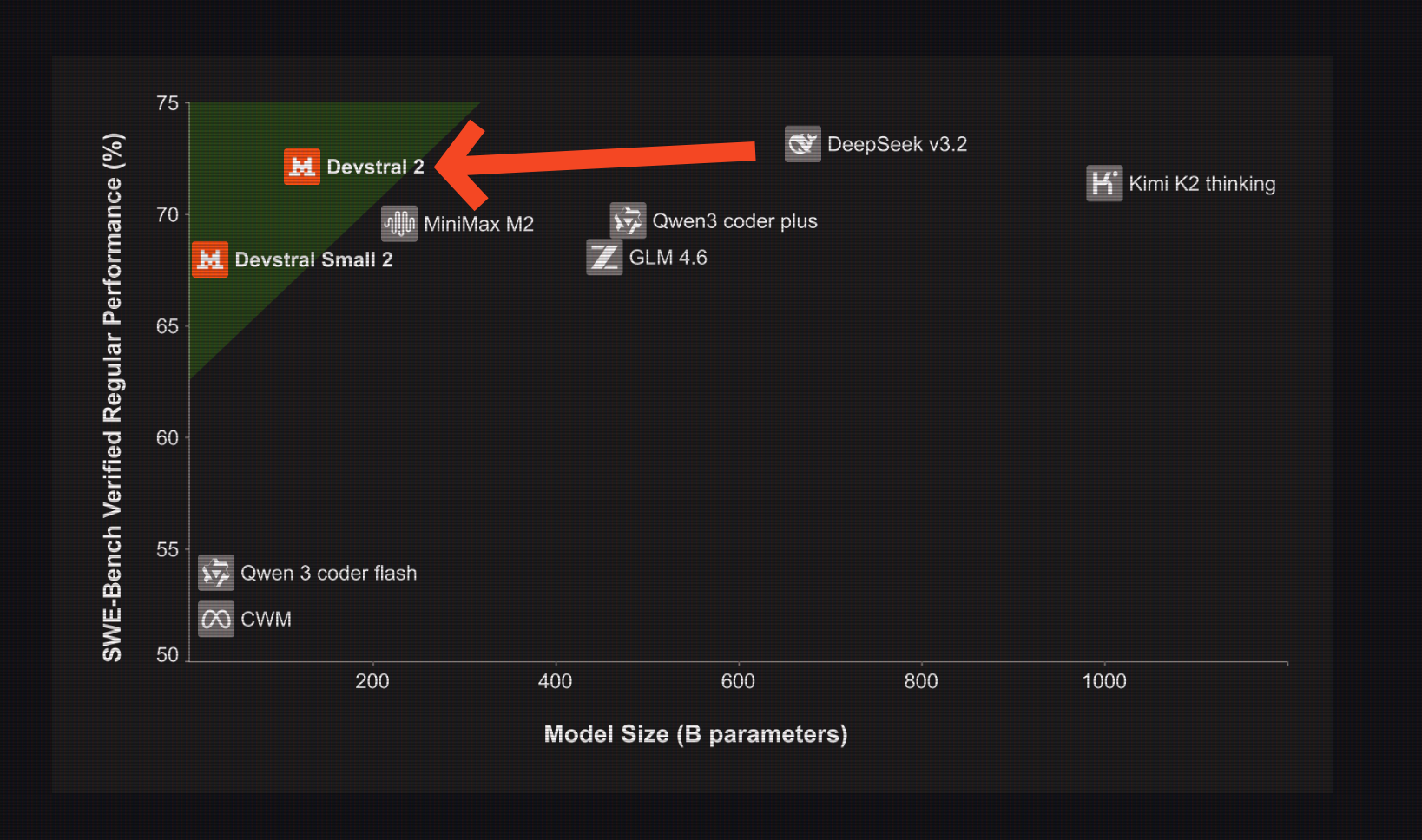Select the 60 tick label on y-axis

[168, 438]
